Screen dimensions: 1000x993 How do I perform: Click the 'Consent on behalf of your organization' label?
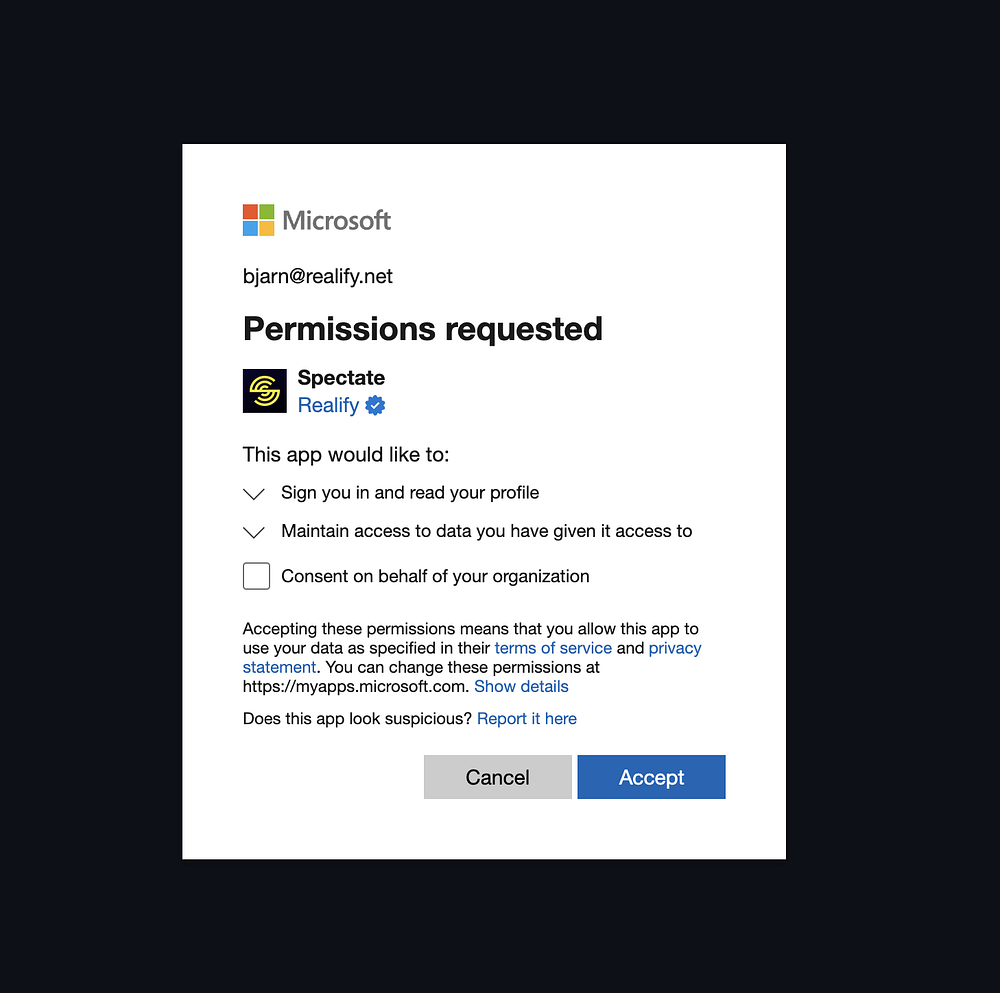coord(435,576)
